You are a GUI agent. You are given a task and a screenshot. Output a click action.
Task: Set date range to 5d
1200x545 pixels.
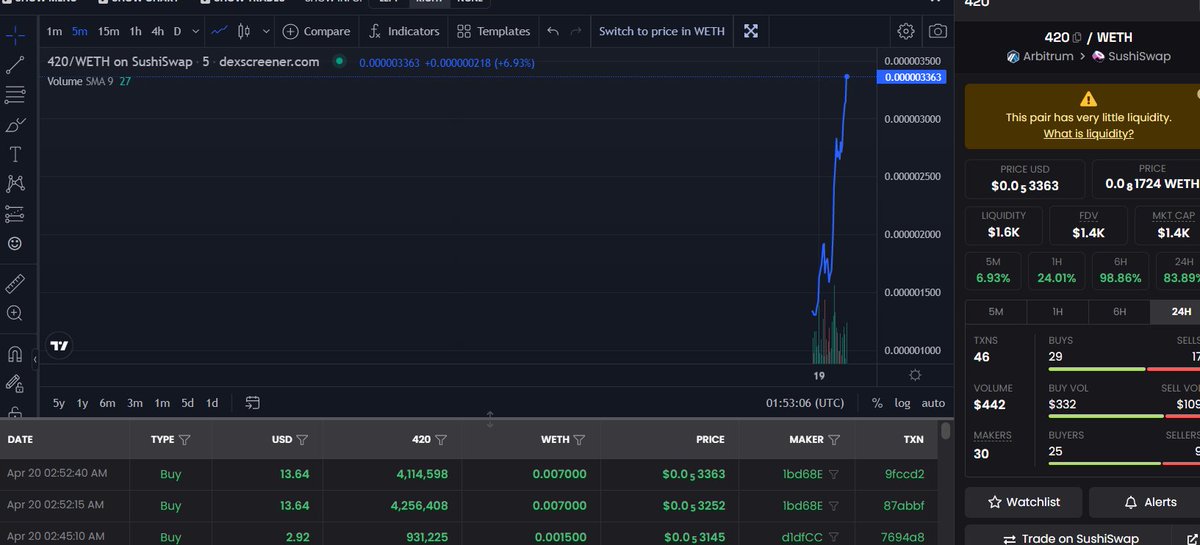point(187,403)
